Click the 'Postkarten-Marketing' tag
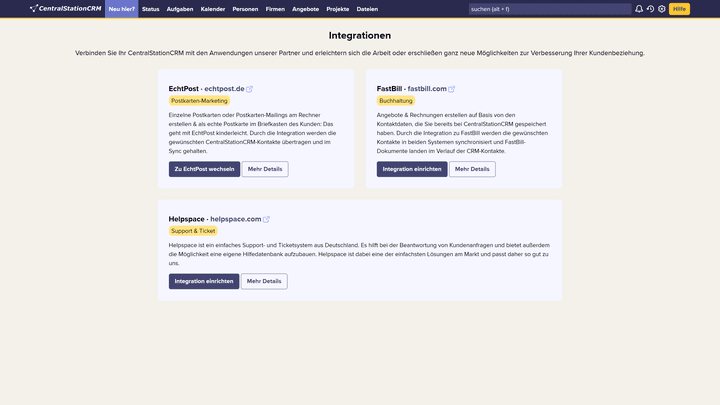 point(199,101)
